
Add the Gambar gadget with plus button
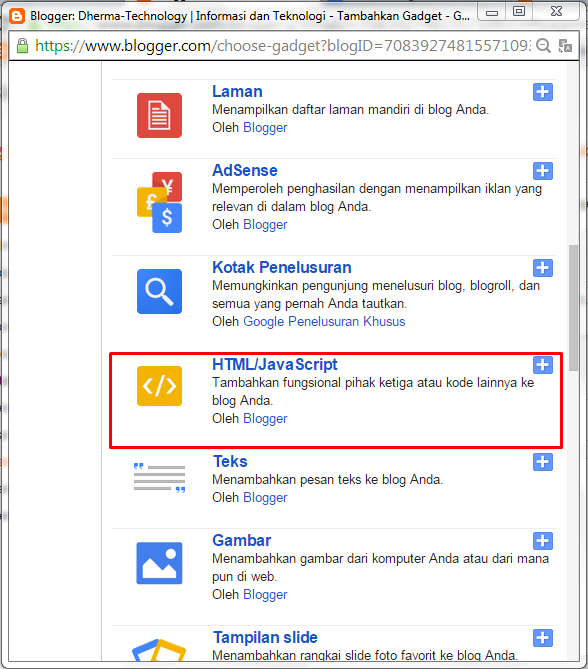[x=543, y=541]
